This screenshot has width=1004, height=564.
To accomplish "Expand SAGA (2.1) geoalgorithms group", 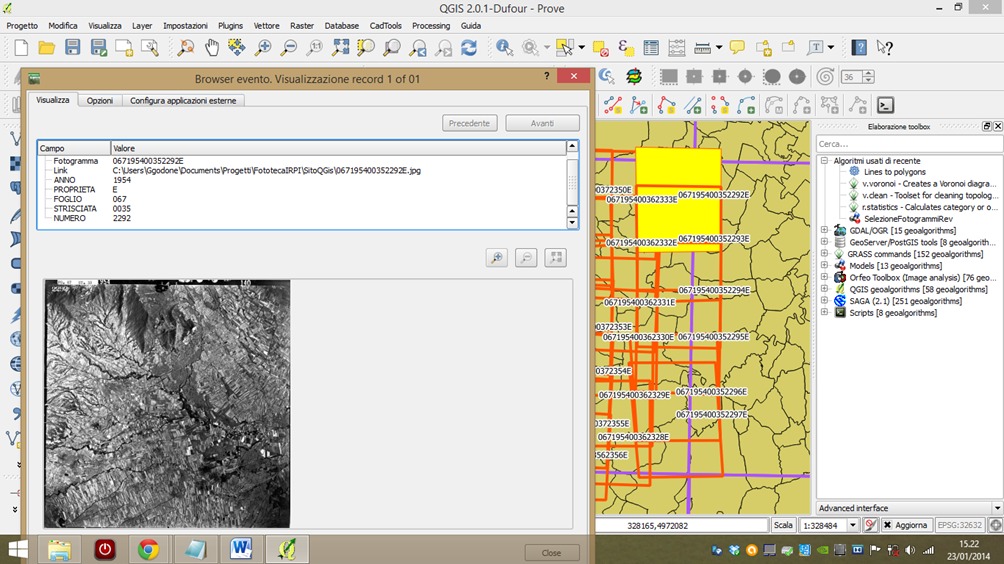I will (x=825, y=301).
